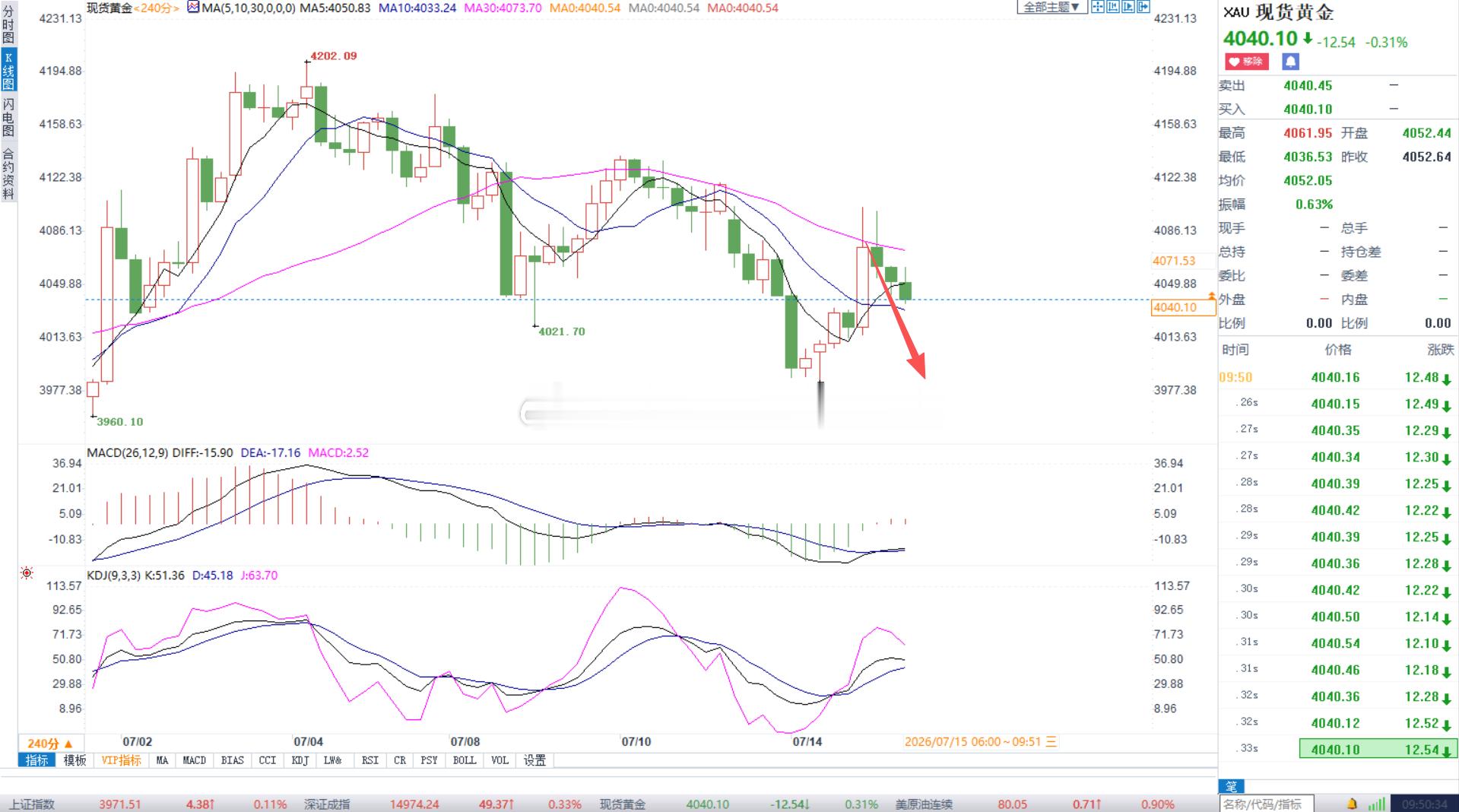The image size is (1459, 812).
Task: Select the PSY indicator button
Action: pos(429,760)
